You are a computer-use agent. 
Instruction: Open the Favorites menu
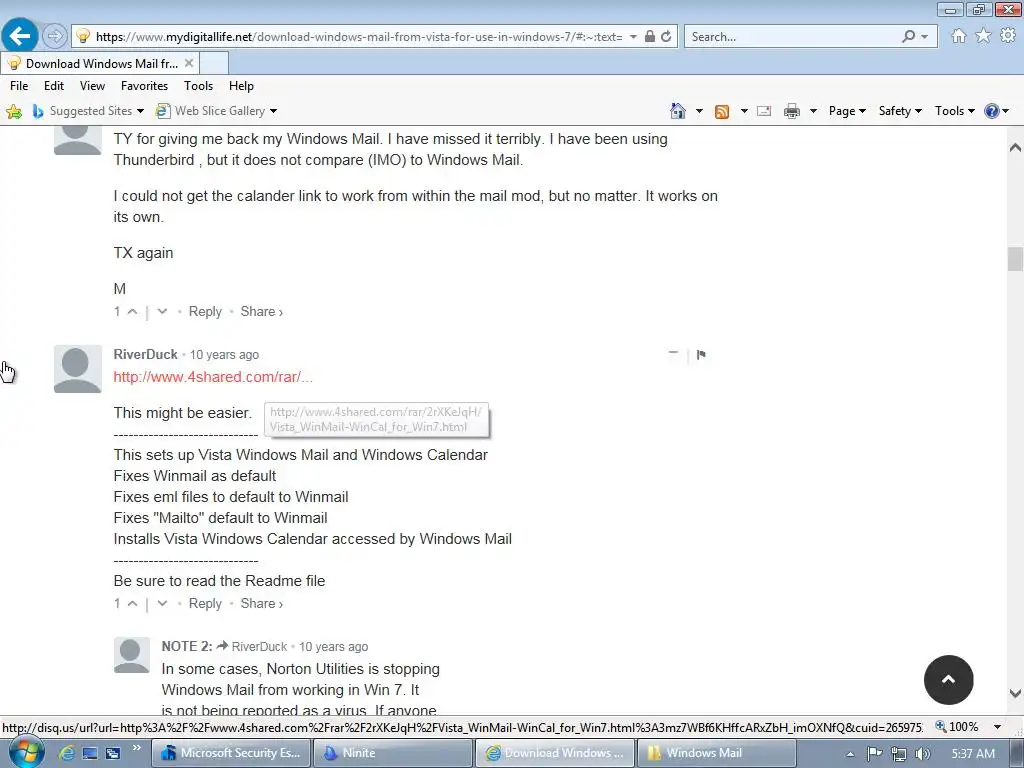[144, 86]
